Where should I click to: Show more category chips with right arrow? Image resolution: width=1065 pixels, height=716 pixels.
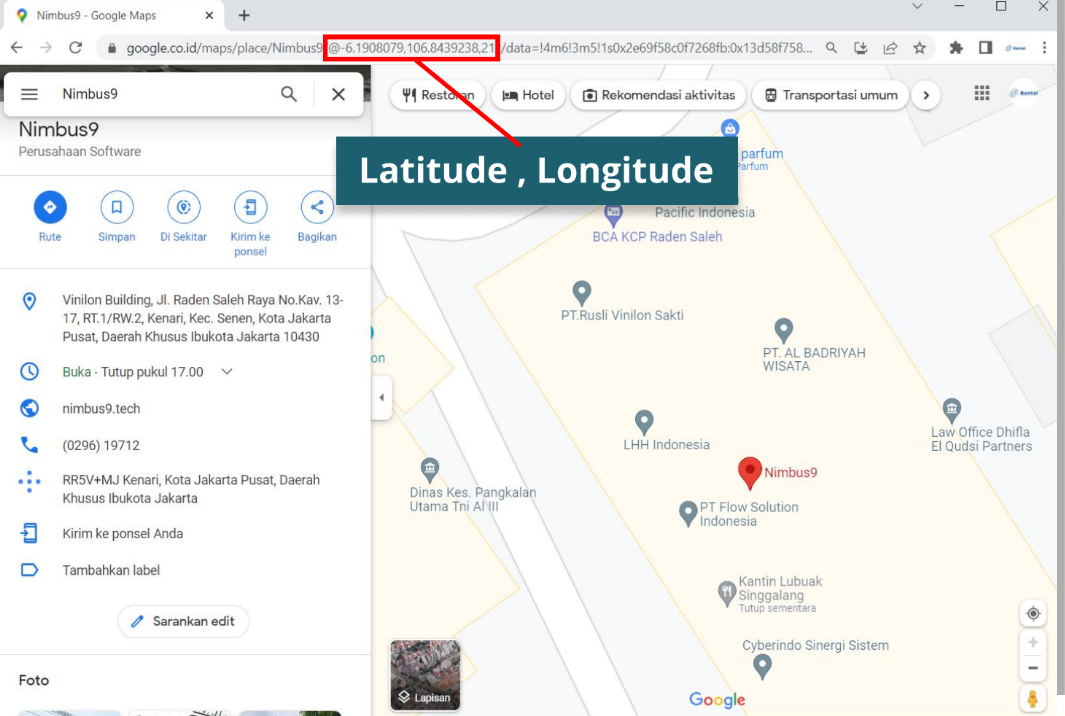(x=926, y=95)
